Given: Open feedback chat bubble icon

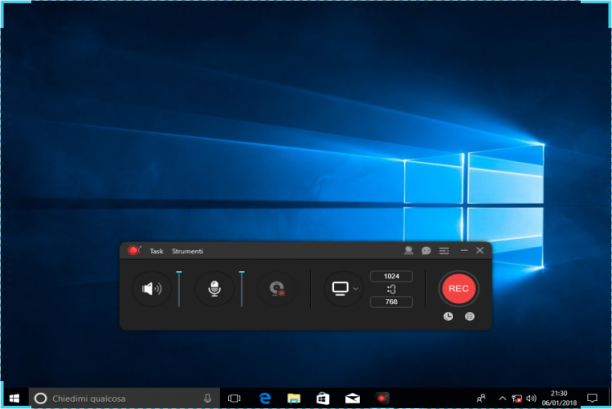Looking at the screenshot, I should 426,251.
